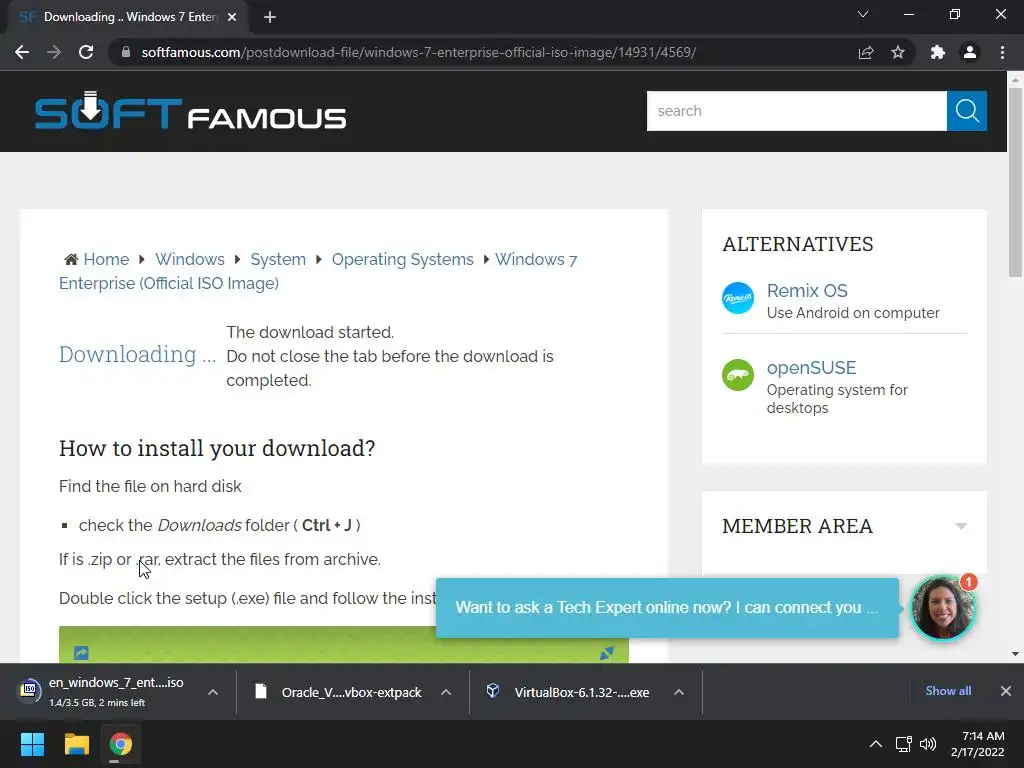The height and width of the screenshot is (768, 1024).
Task: Open the Operating Systems breadcrumb link
Action: coord(402,259)
